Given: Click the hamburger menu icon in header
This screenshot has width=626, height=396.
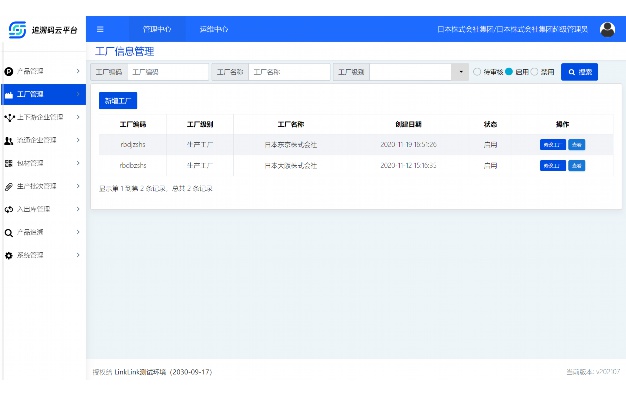Looking at the screenshot, I should pyautogui.click(x=100, y=29).
